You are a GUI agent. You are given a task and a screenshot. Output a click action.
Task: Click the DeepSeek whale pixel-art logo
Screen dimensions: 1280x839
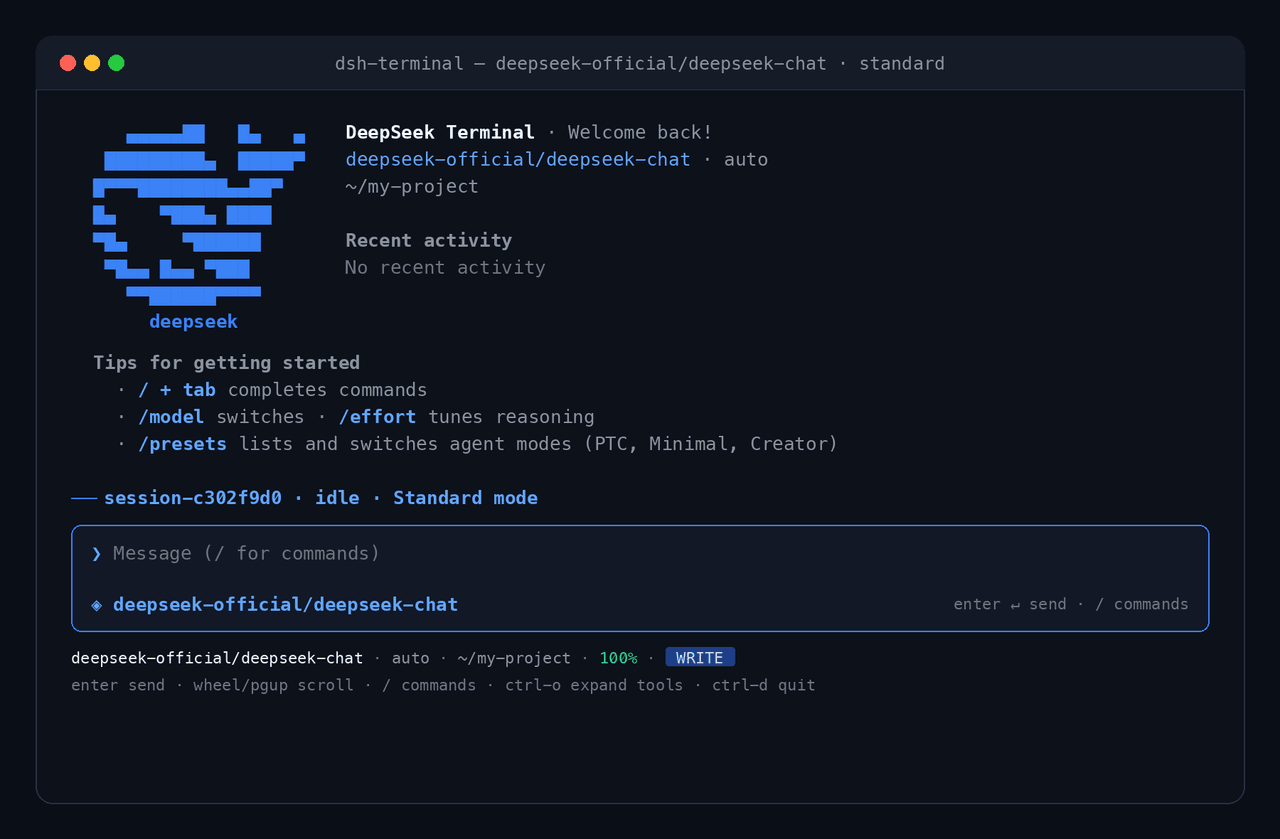click(x=199, y=214)
